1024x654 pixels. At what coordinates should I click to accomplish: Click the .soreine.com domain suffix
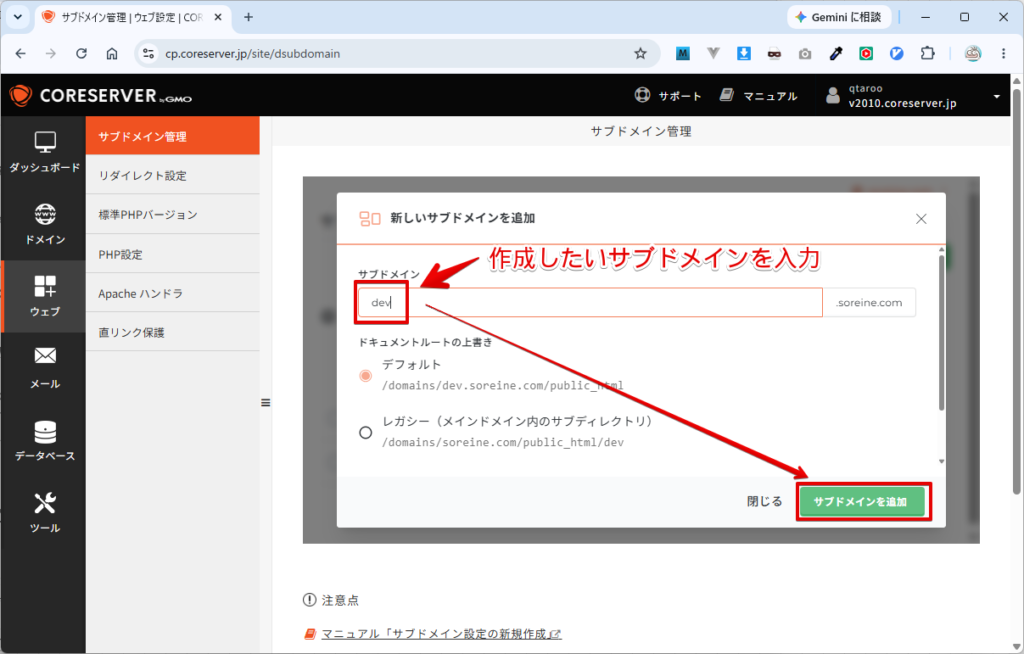pos(869,302)
